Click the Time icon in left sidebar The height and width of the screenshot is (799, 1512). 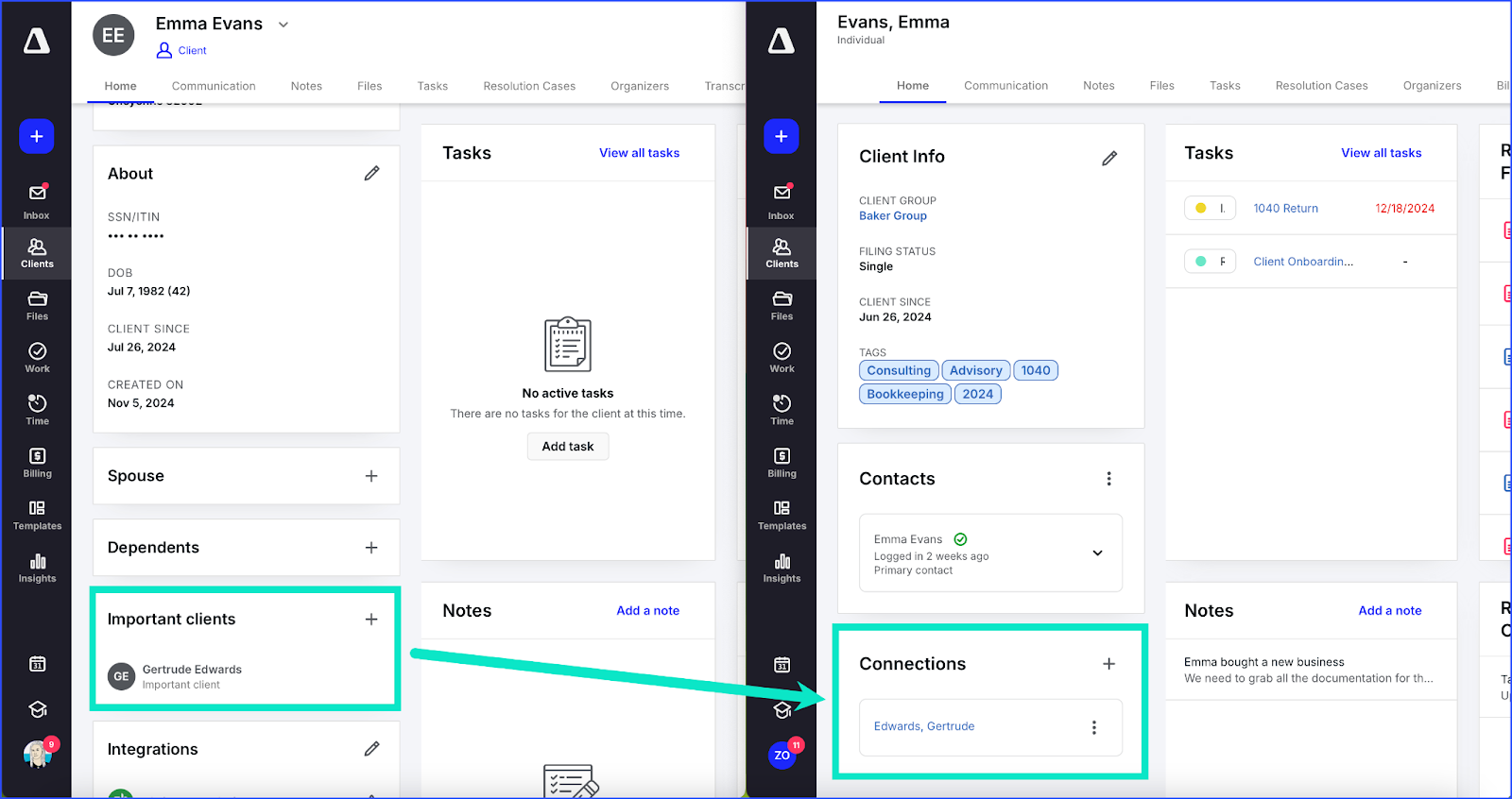37,410
